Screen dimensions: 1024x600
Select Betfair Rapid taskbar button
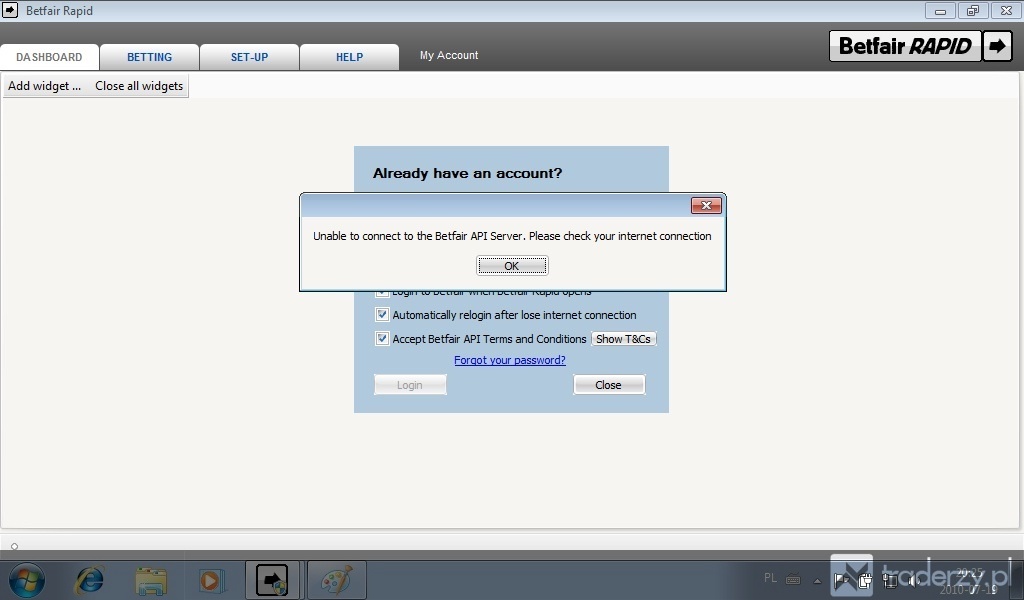[272, 580]
